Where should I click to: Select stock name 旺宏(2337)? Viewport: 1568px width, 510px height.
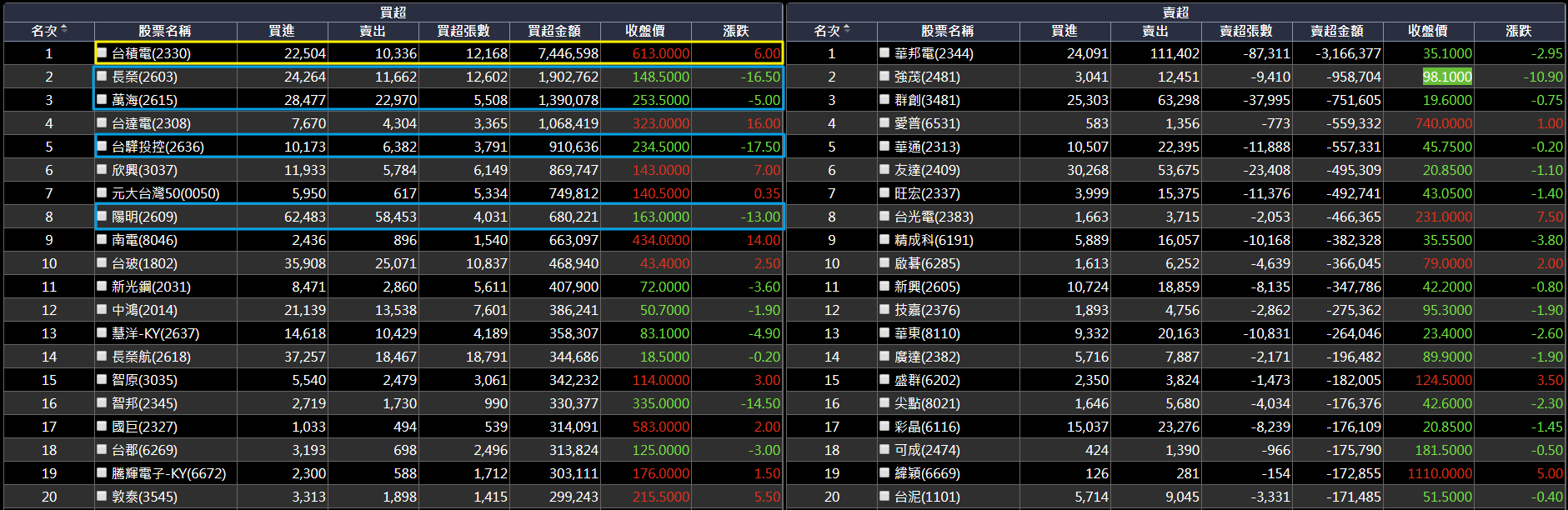[927, 193]
